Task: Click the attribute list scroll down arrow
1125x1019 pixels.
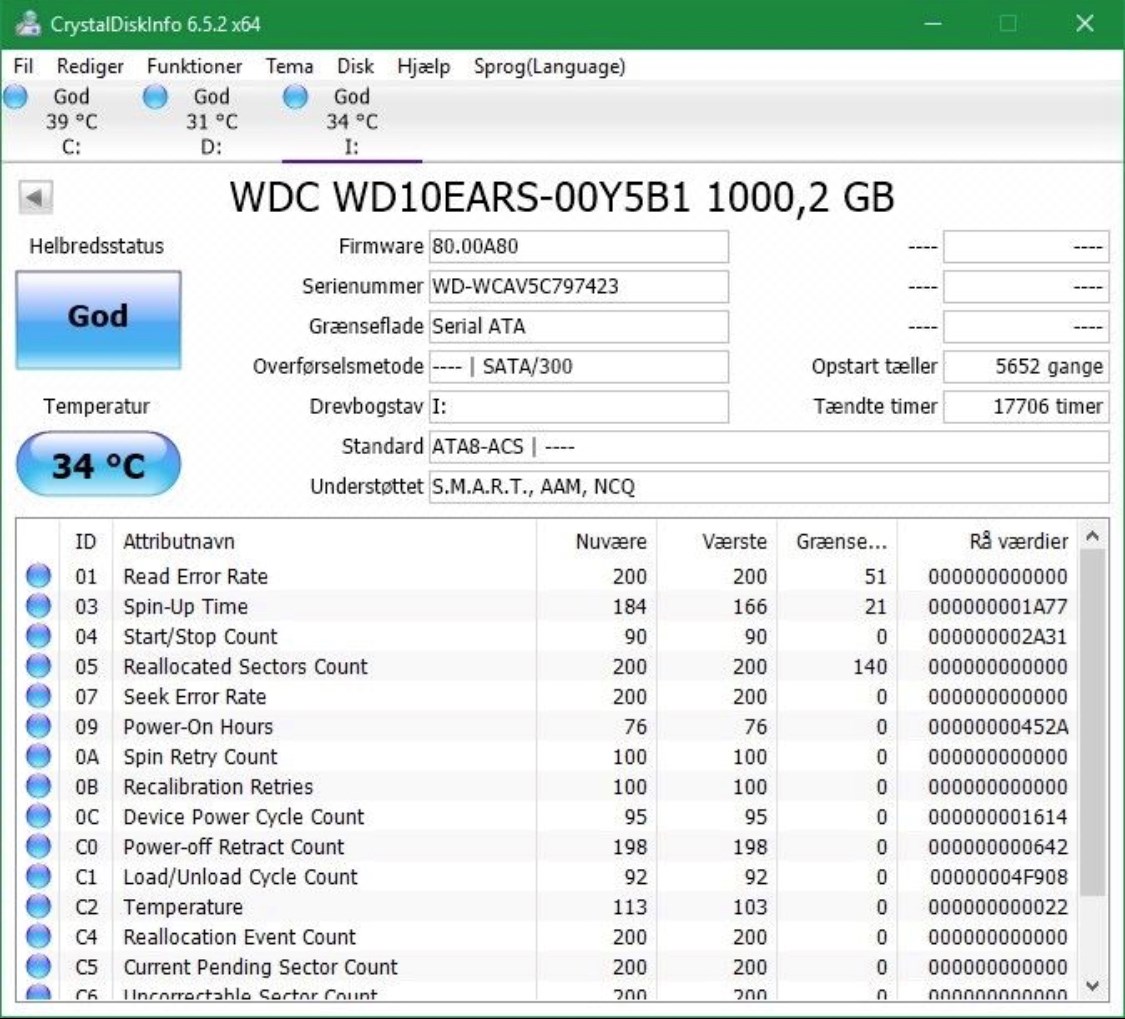Action: pyautogui.click(x=1092, y=985)
